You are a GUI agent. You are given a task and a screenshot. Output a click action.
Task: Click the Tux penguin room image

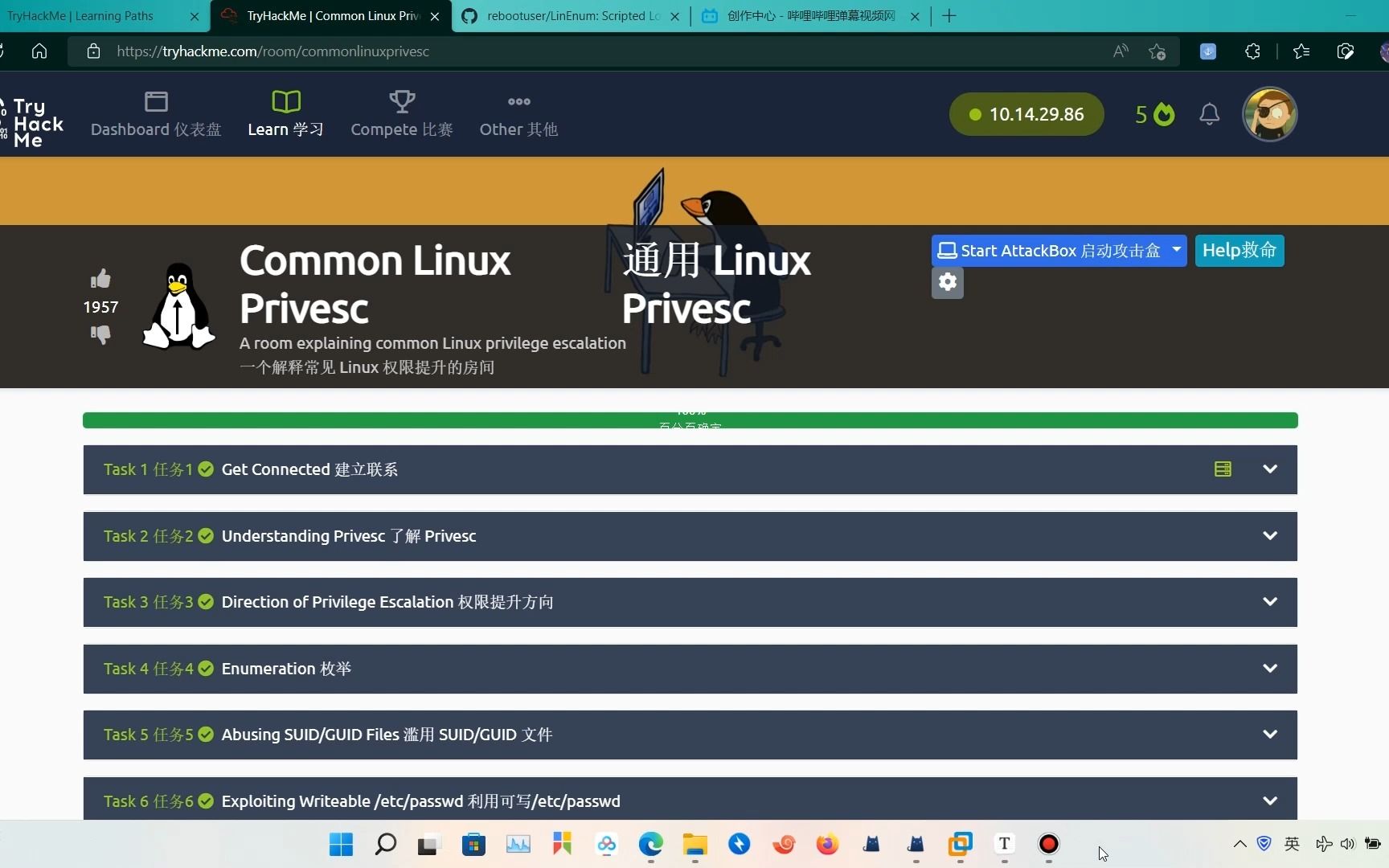178,306
